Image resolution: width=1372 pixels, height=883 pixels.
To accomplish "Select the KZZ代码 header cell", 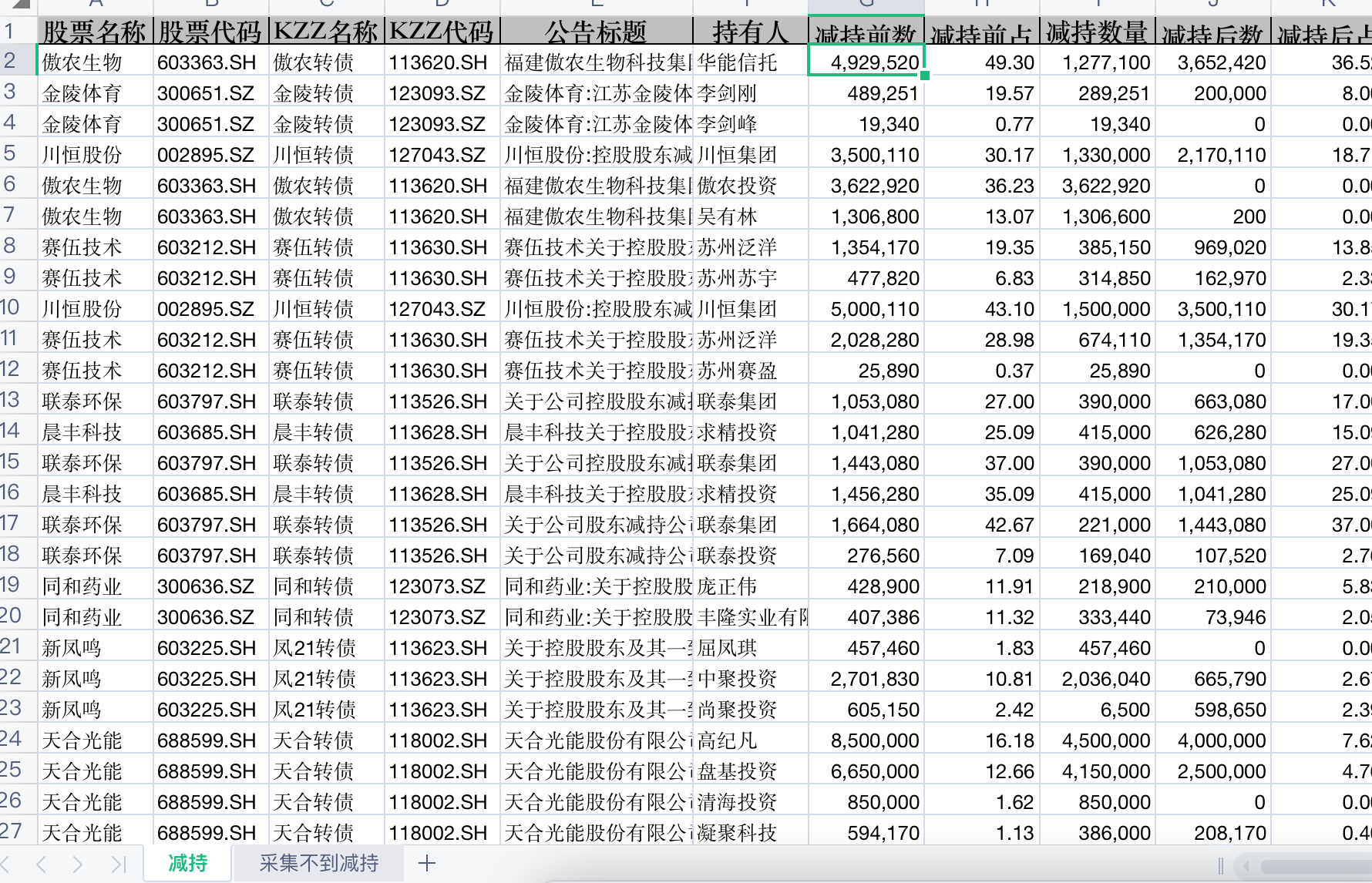I will click(442, 32).
